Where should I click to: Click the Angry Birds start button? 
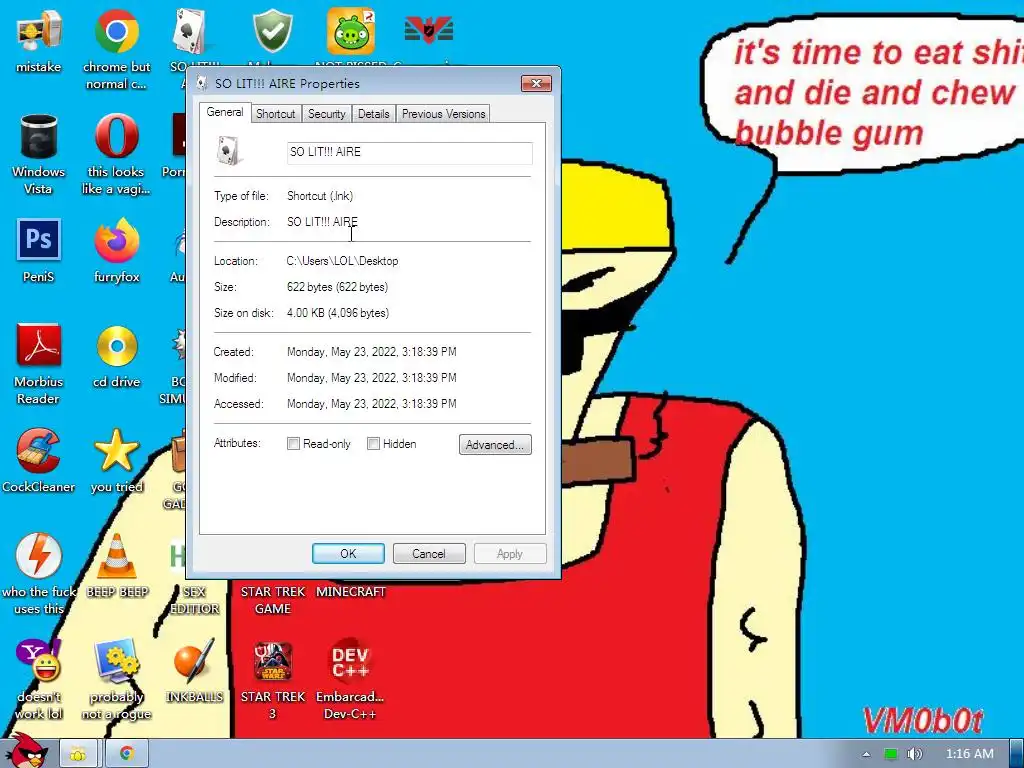[26, 751]
